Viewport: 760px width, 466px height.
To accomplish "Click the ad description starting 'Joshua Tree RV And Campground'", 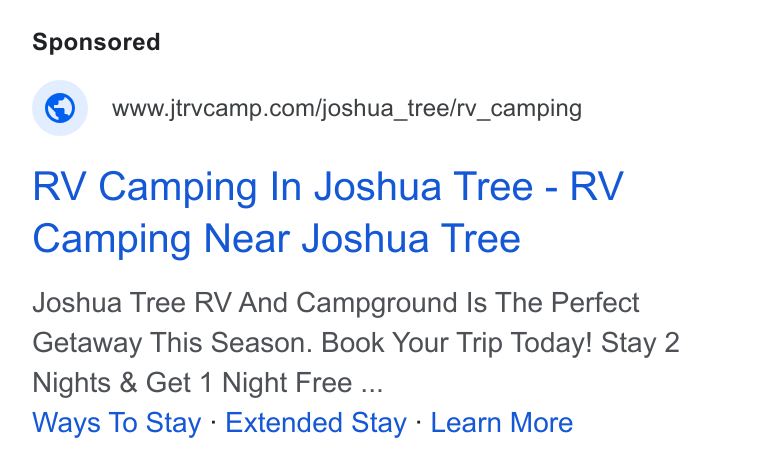I will tap(356, 342).
